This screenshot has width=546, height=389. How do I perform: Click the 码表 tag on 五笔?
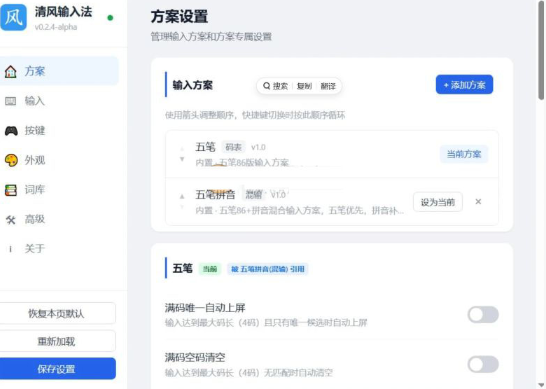coord(233,147)
